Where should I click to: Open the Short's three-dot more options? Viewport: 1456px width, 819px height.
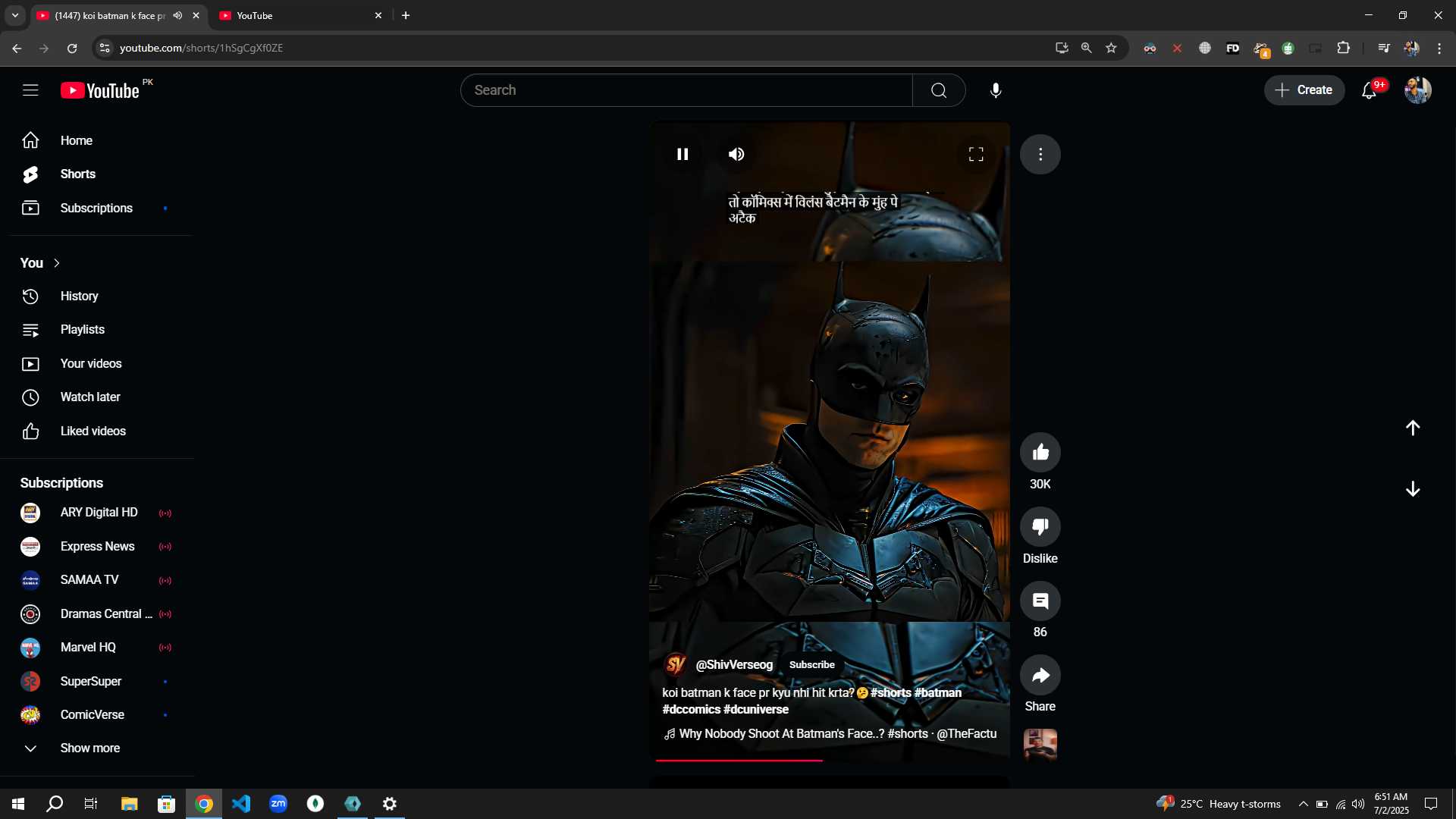(1040, 154)
